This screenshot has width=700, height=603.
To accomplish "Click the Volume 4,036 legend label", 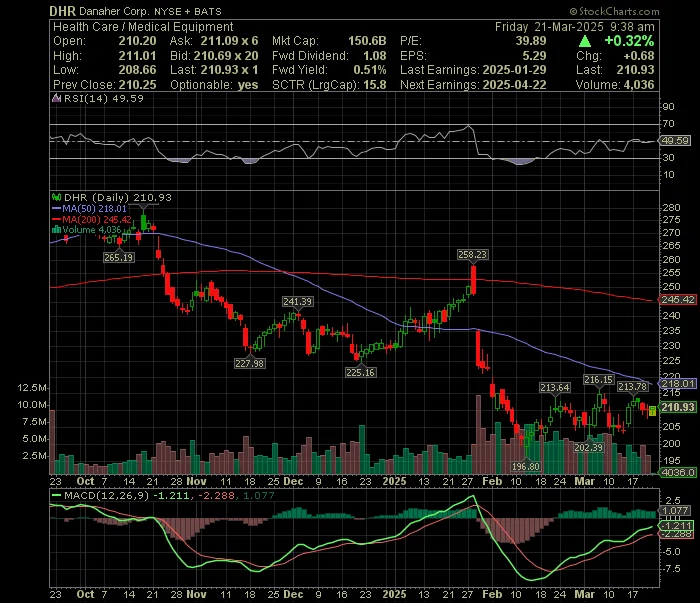I will click(x=92, y=230).
